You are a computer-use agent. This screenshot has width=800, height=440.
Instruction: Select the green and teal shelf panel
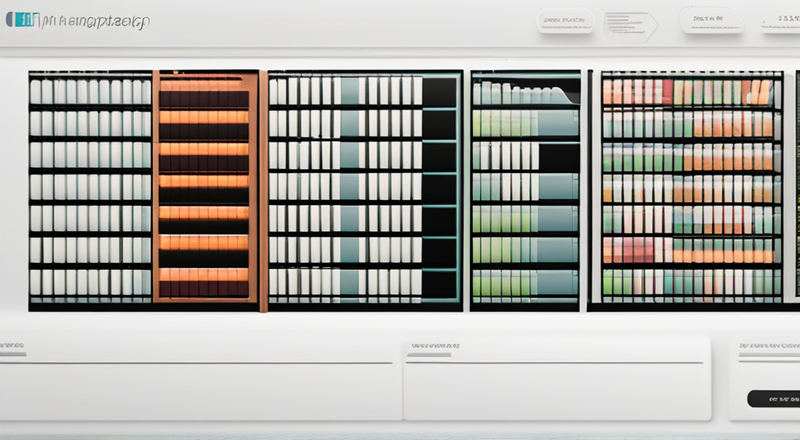[x=525, y=190]
